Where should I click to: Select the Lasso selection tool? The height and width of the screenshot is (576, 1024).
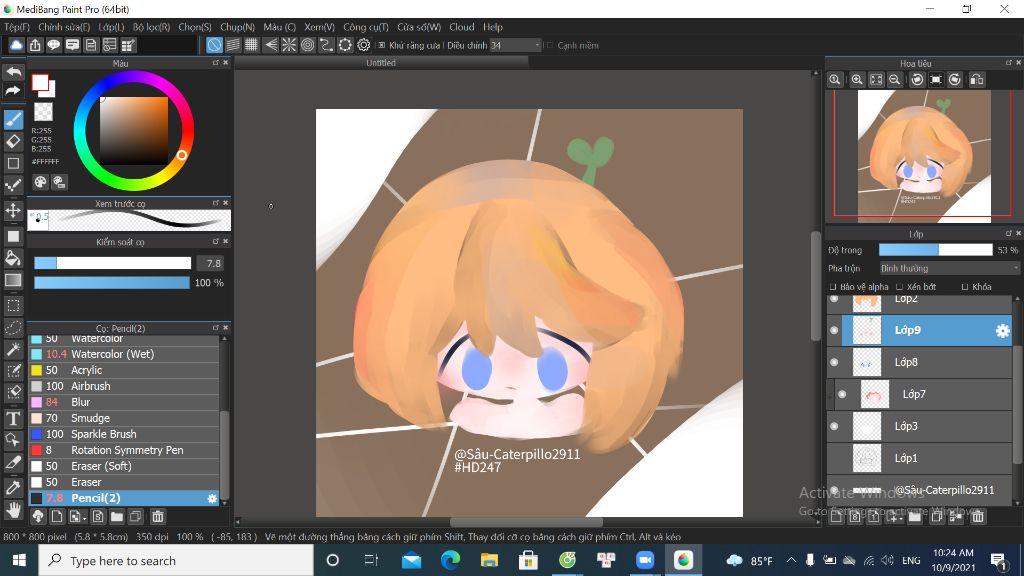tap(13, 327)
